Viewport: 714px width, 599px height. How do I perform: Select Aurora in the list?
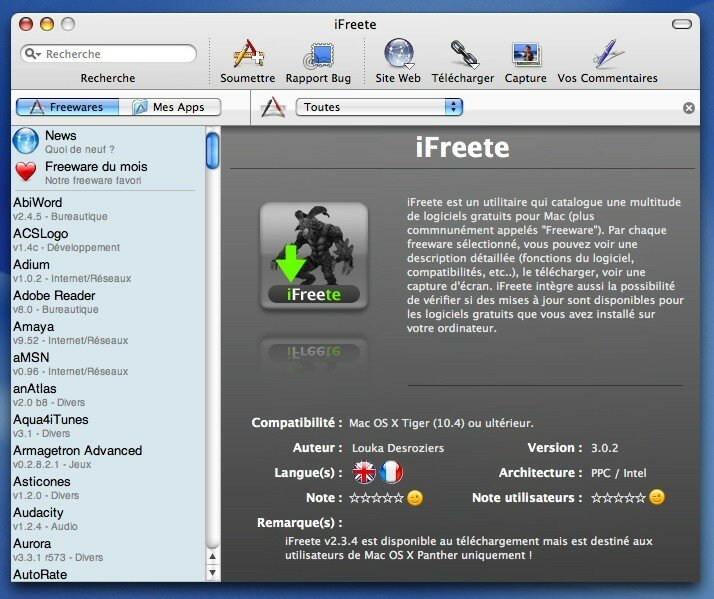(108, 550)
